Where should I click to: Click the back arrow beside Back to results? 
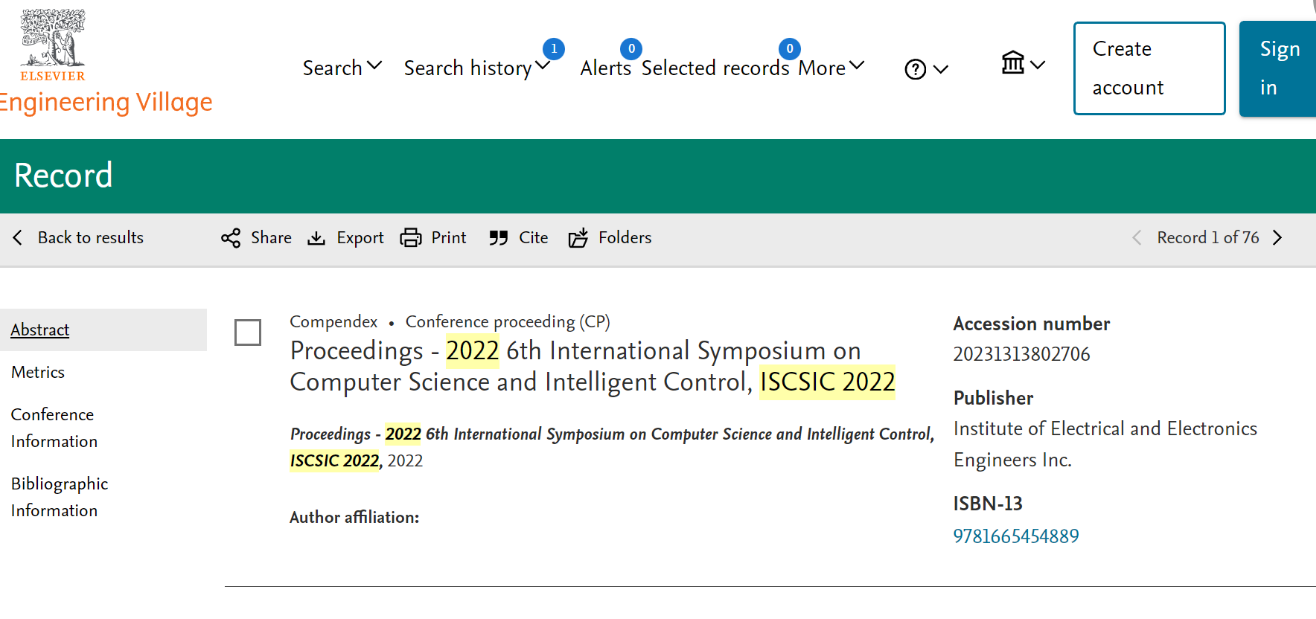pos(17,237)
